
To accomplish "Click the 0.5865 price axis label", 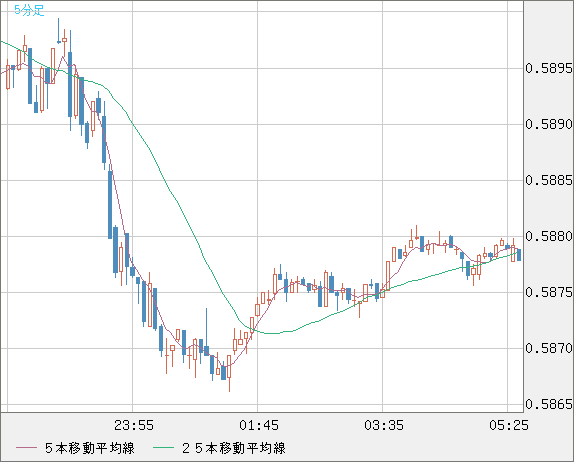I will pyautogui.click(x=549, y=404).
